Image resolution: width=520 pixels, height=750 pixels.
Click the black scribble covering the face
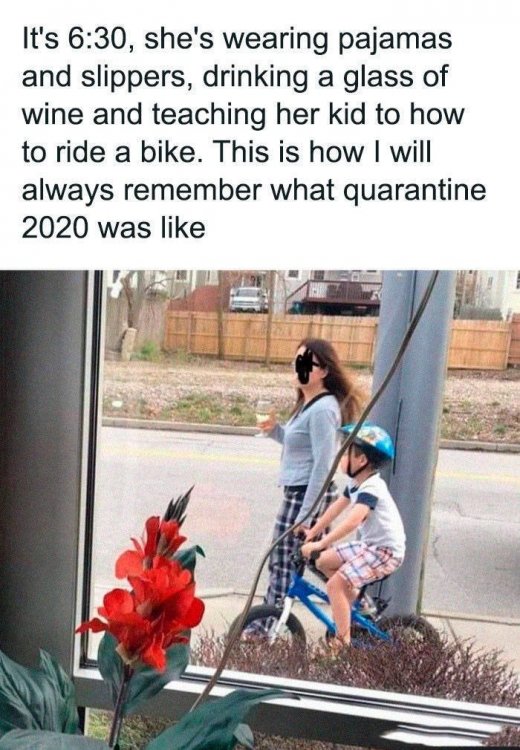(x=304, y=366)
